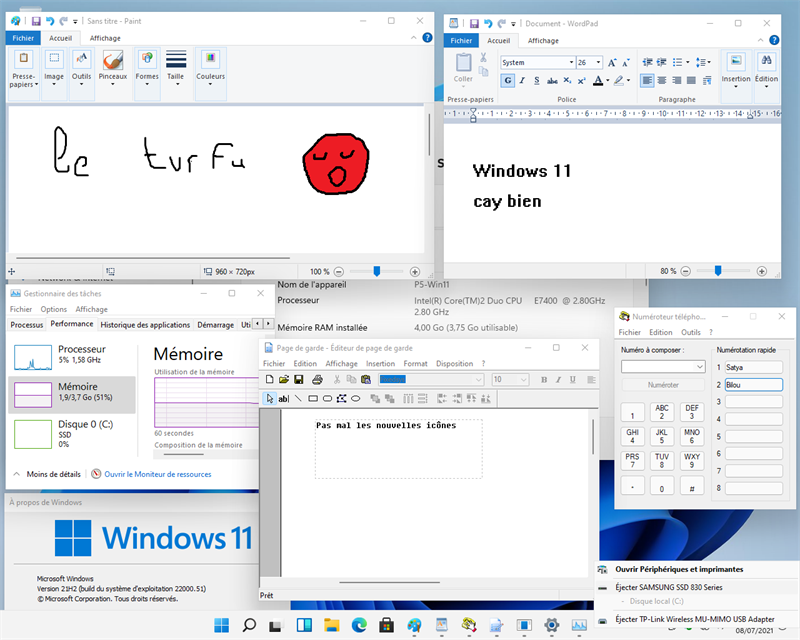The width and height of the screenshot is (800, 640).
Task: Toggle italic formatting in WordPad
Action: tap(520, 80)
